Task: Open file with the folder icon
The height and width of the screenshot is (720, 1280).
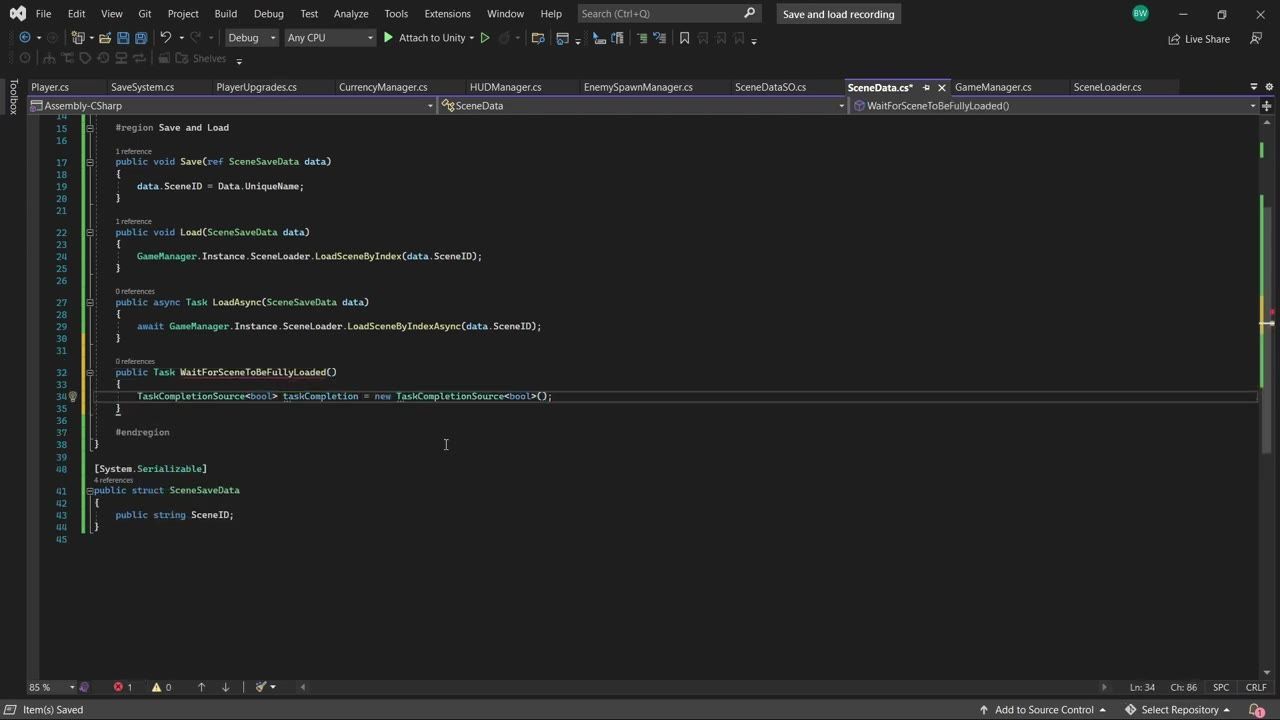Action: pyautogui.click(x=104, y=38)
